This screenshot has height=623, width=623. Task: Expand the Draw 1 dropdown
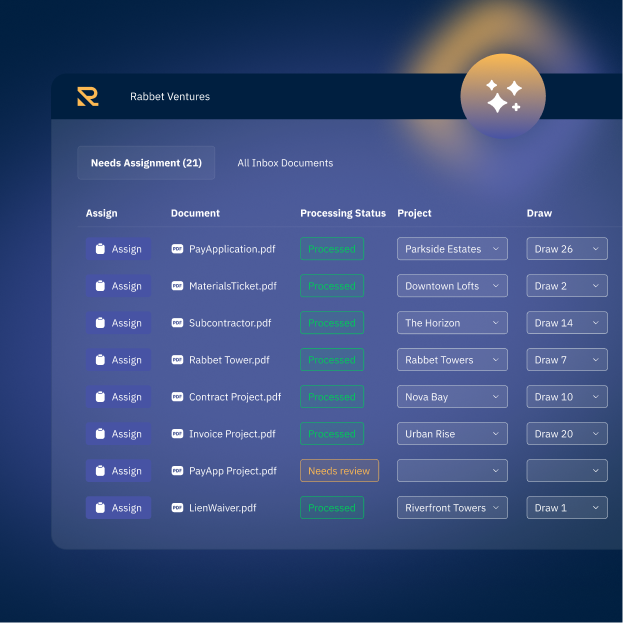click(x=567, y=507)
